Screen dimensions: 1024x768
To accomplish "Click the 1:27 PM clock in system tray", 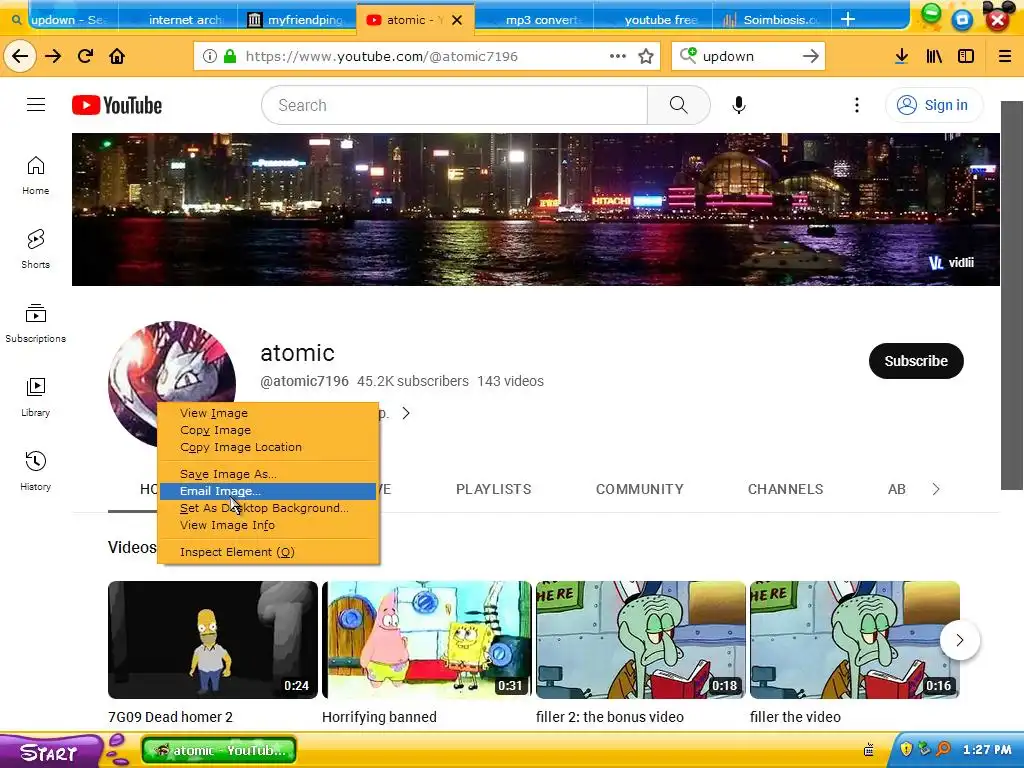I will [987, 750].
